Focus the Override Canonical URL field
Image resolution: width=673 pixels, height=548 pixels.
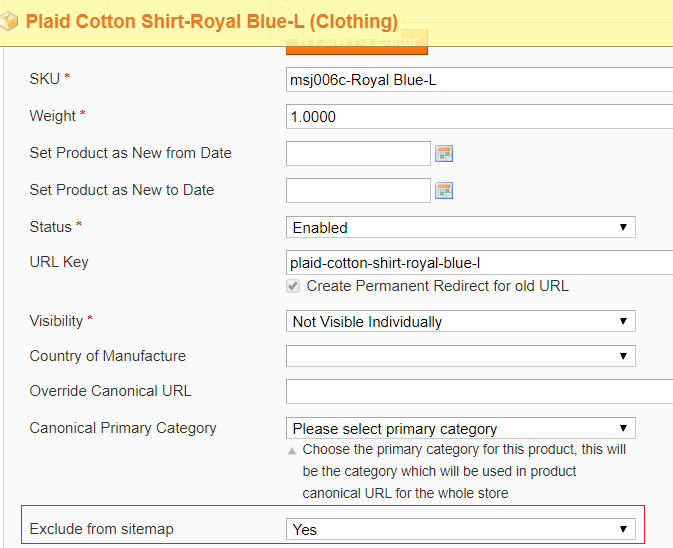click(x=478, y=391)
